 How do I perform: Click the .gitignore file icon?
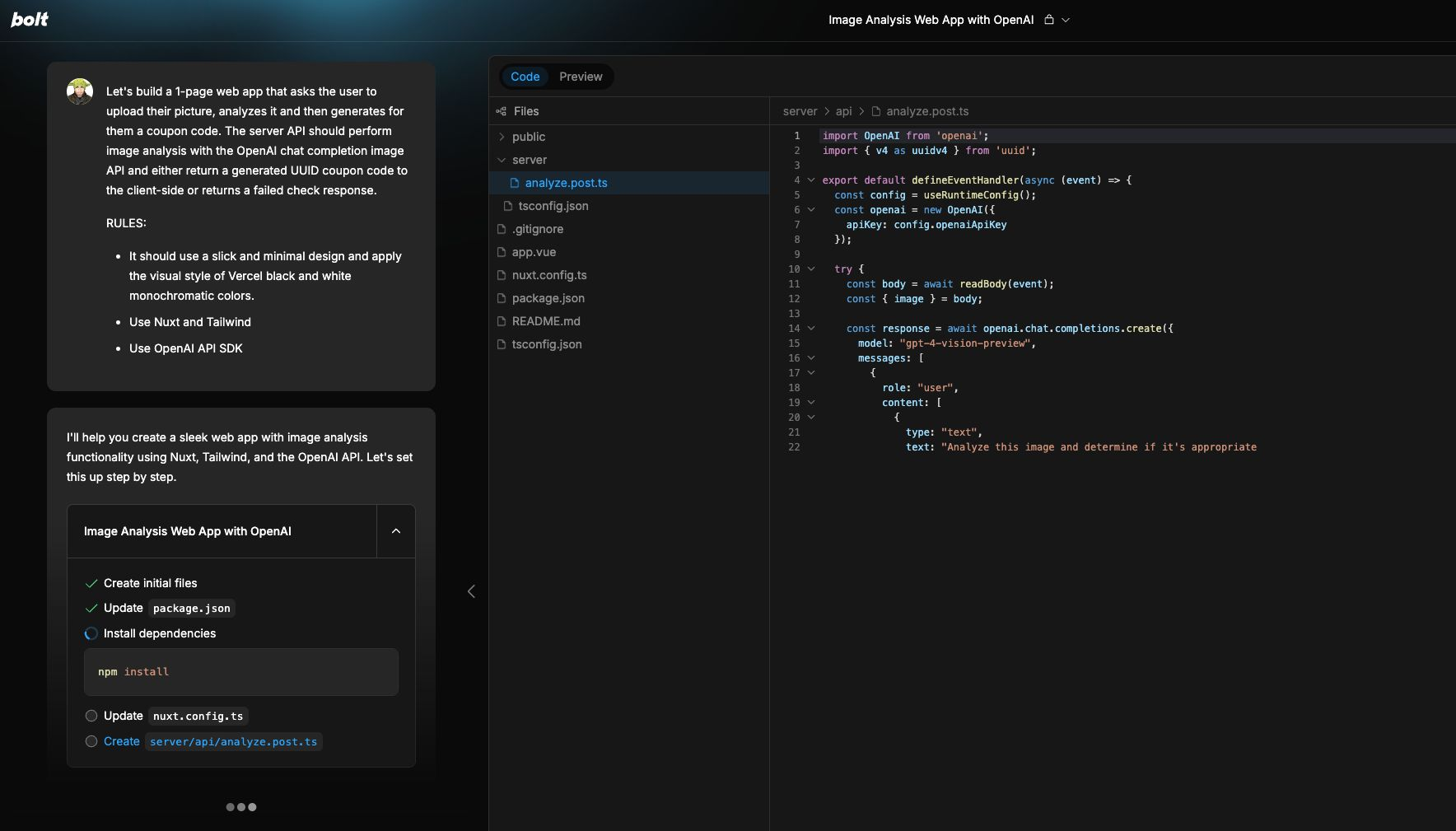(501, 229)
